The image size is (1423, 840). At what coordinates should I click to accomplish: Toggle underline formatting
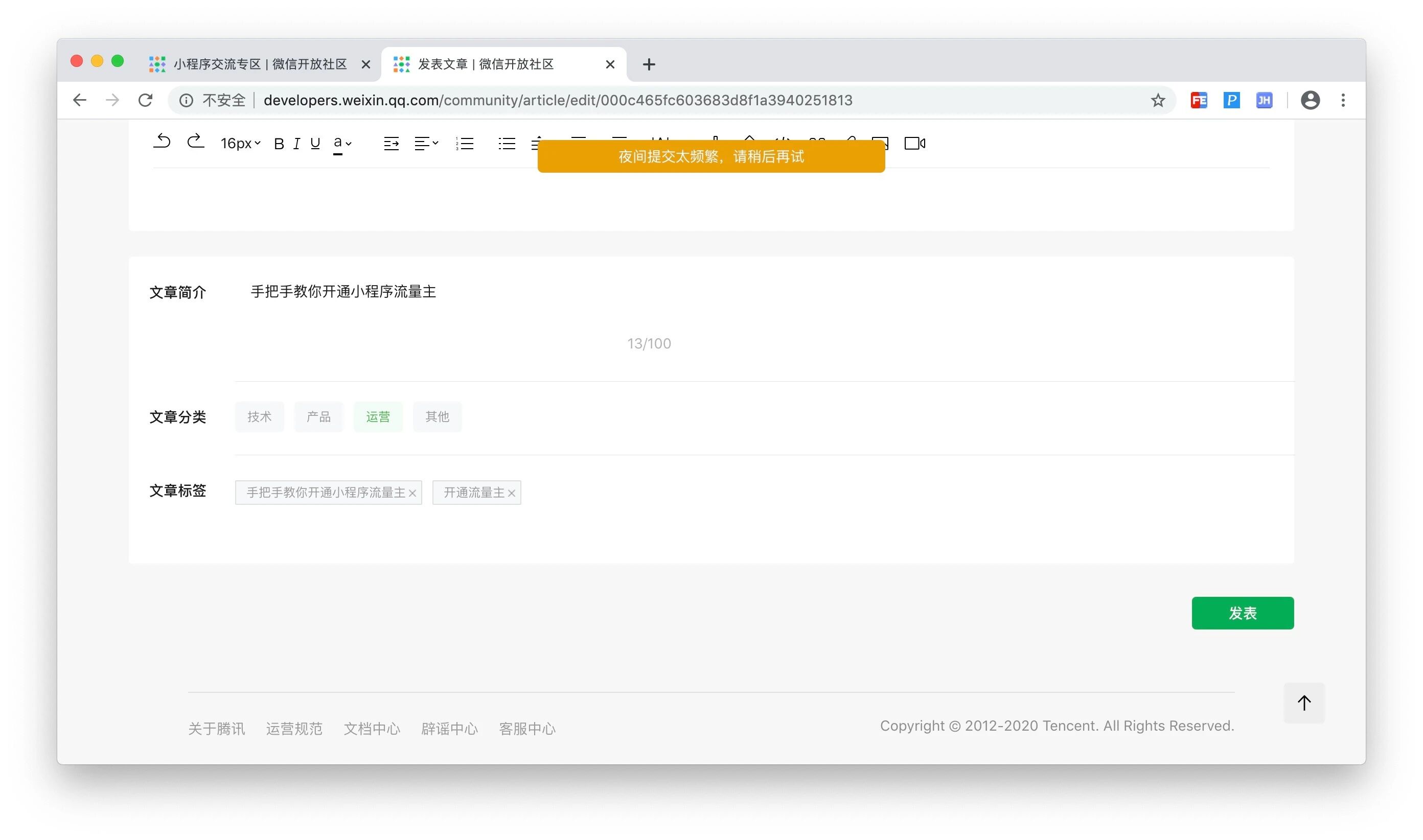coord(315,144)
